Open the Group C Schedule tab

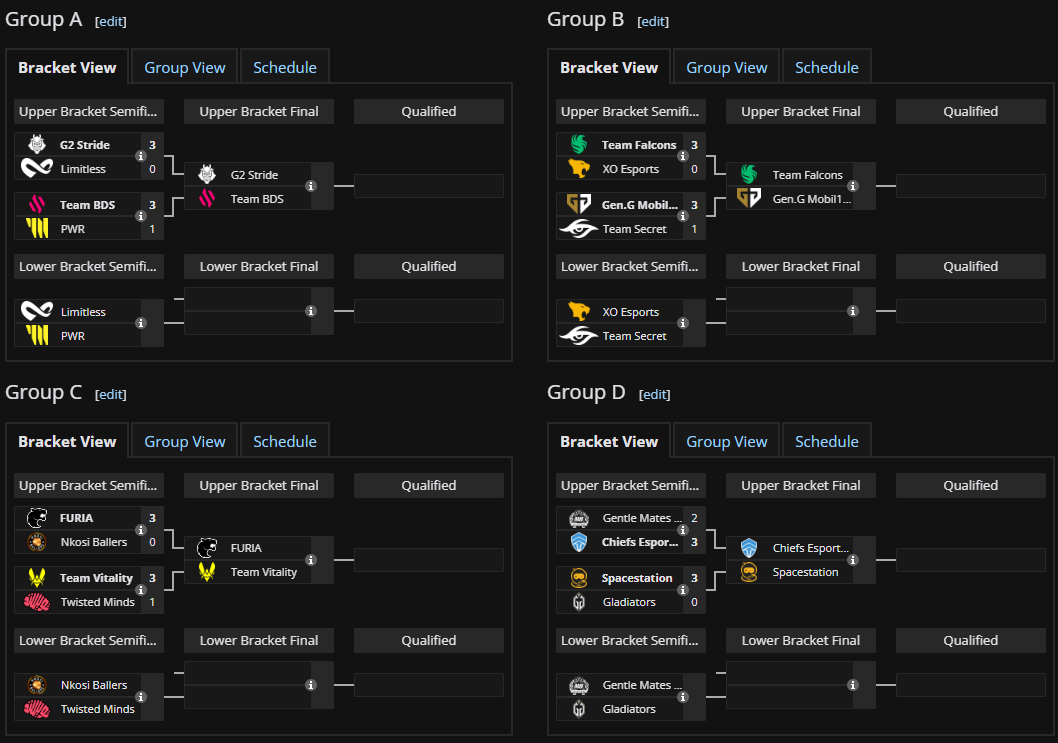click(285, 441)
